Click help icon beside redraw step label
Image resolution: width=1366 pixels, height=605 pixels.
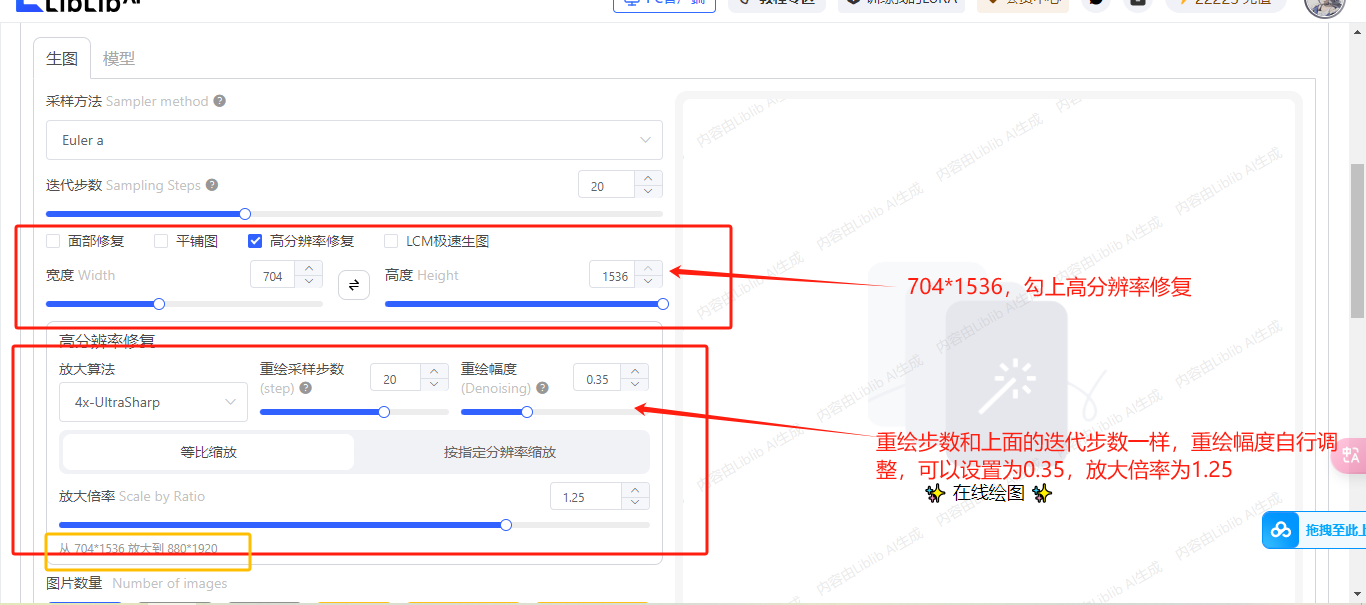point(305,388)
